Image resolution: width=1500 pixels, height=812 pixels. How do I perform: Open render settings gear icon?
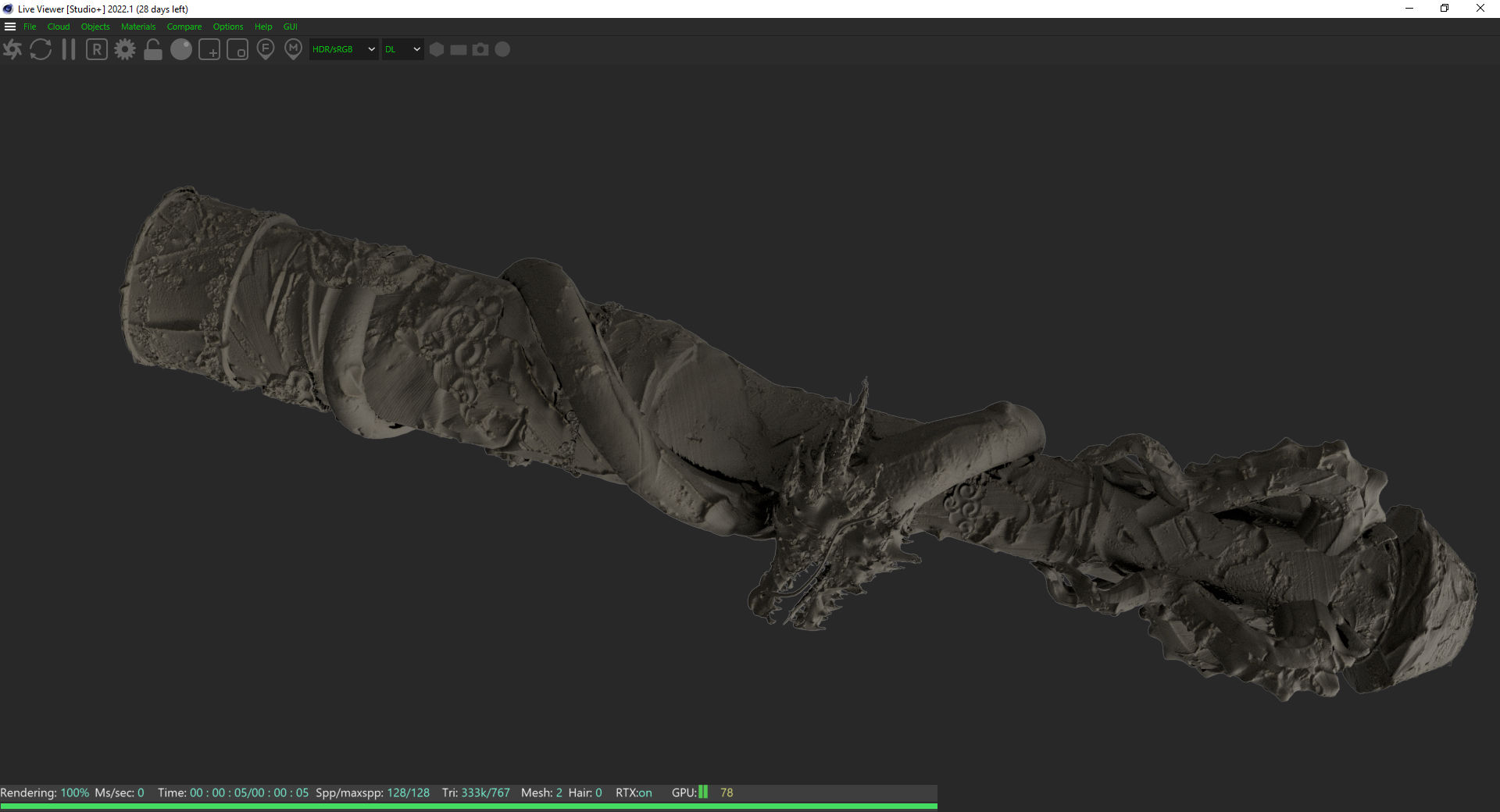pyautogui.click(x=125, y=50)
